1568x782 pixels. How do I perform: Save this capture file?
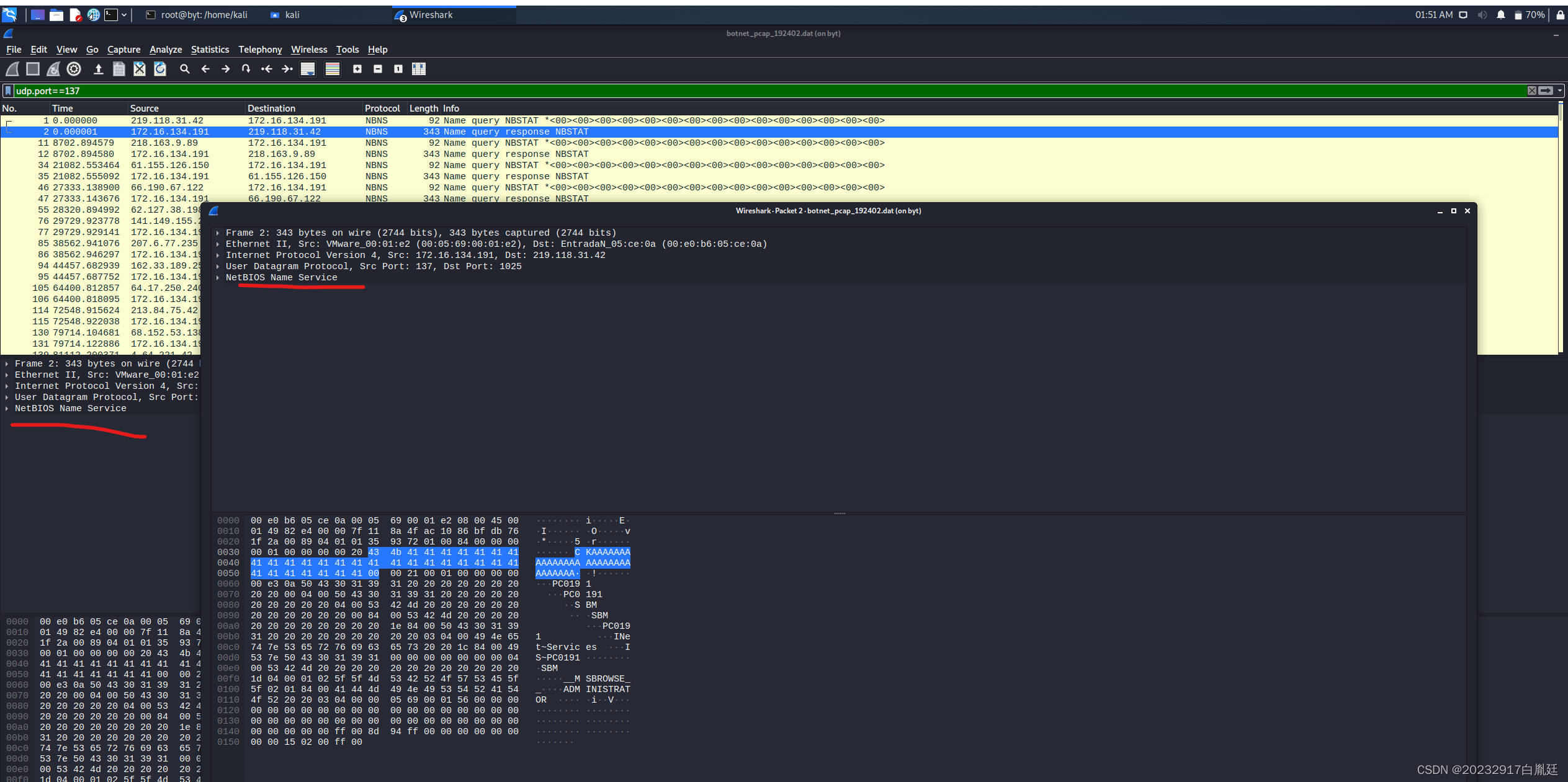(119, 69)
